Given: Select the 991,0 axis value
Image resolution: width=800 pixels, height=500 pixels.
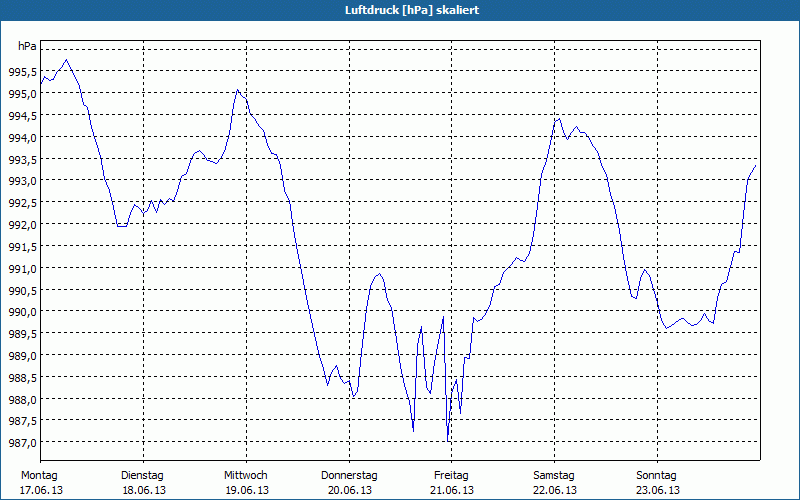Looking at the screenshot, I should (22, 268).
